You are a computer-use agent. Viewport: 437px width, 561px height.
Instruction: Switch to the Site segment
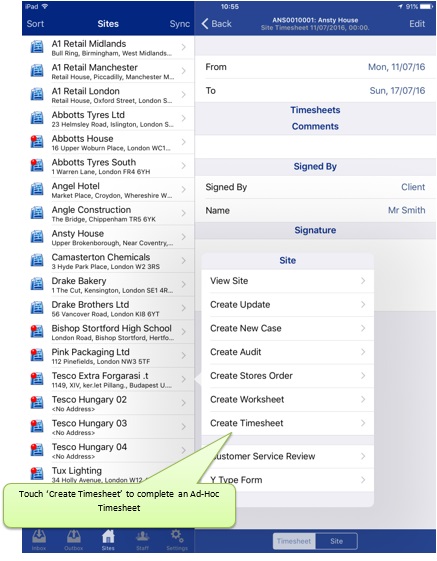pos(336,541)
